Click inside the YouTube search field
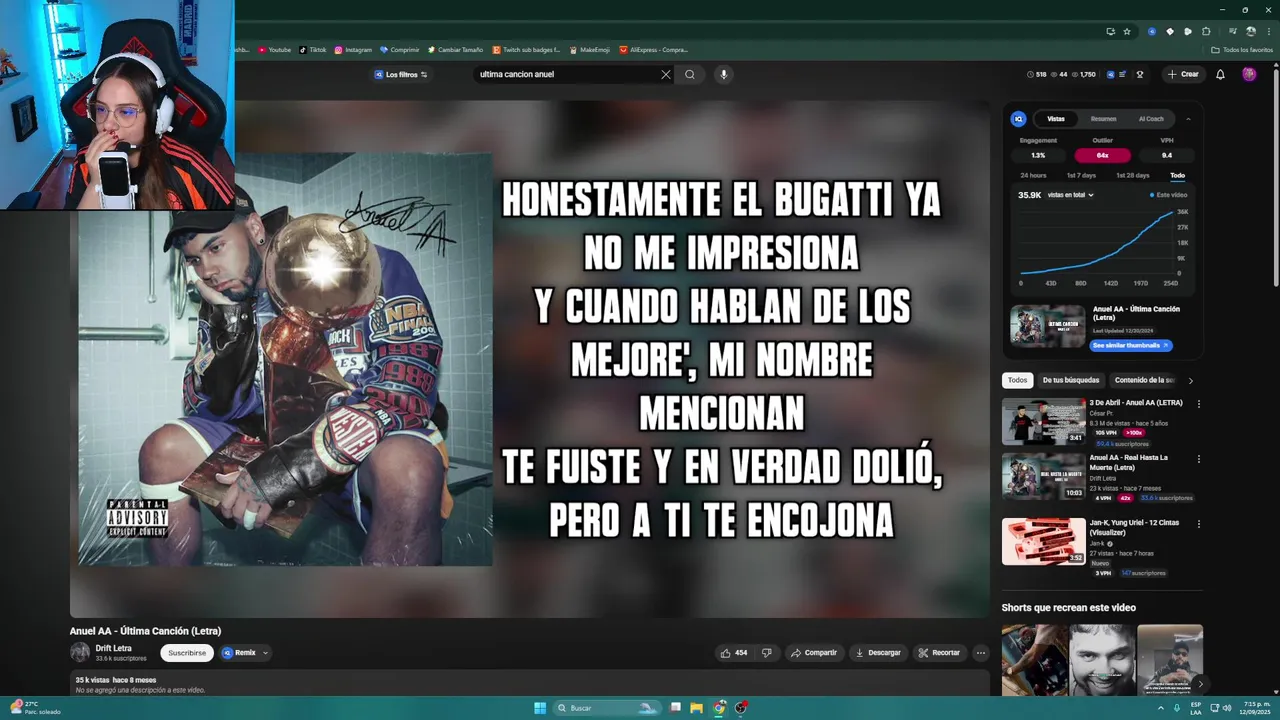The image size is (1280, 720). (x=565, y=74)
